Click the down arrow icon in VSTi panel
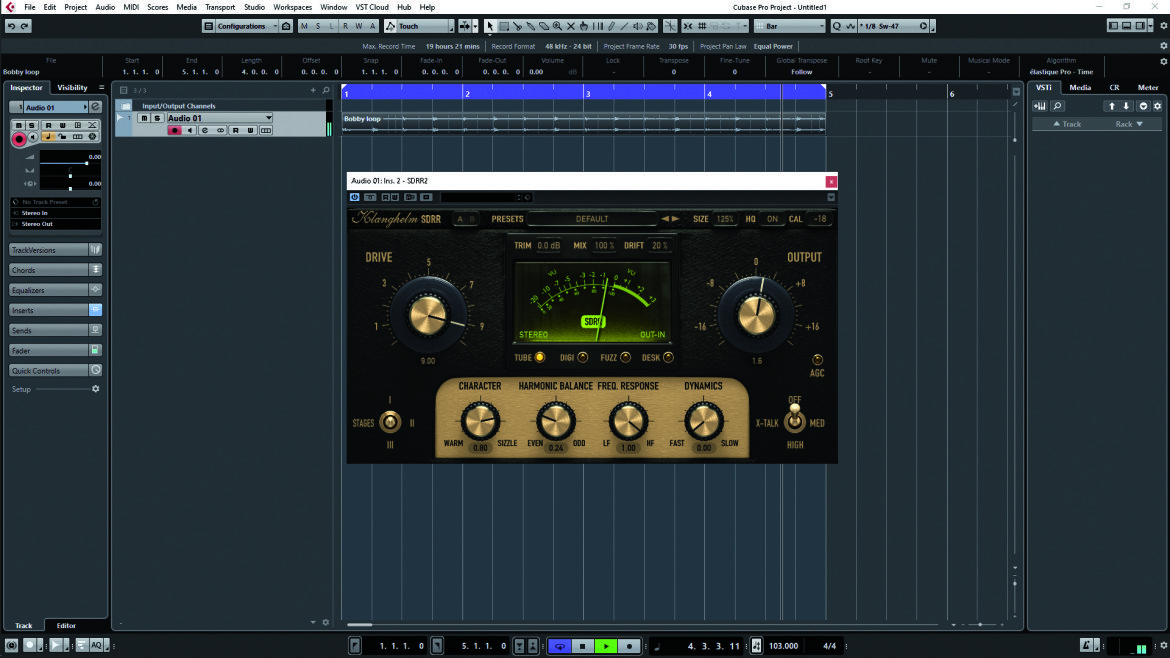This screenshot has height=658, width=1170. 1127,106
